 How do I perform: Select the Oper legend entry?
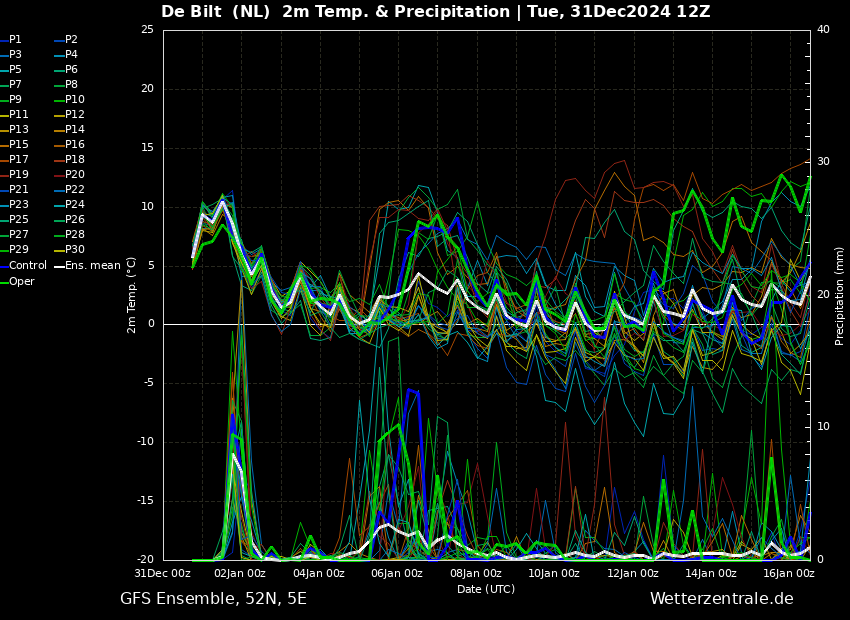coord(17,281)
